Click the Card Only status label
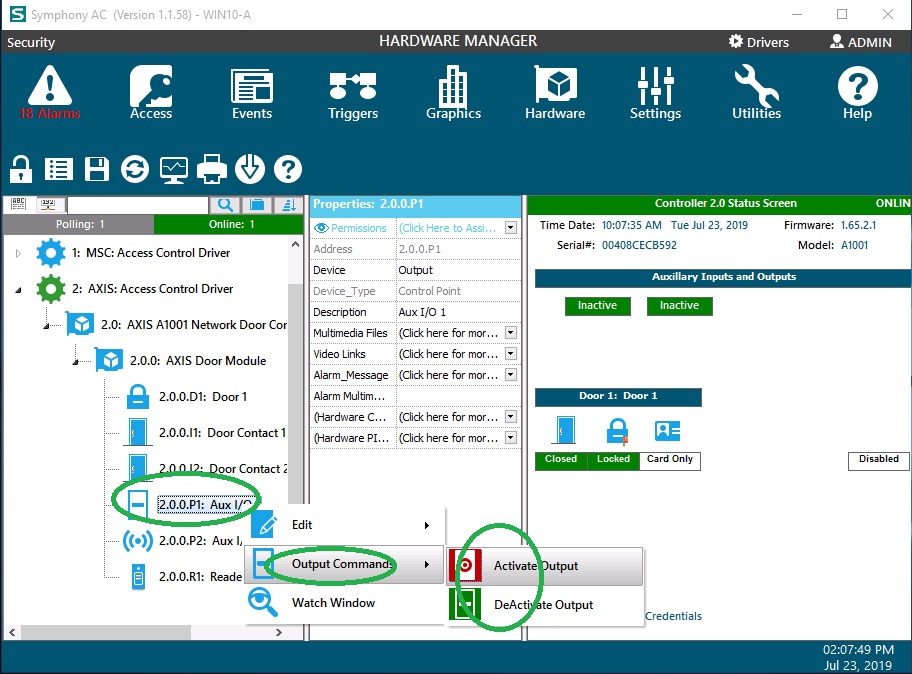The width and height of the screenshot is (912, 674). pyautogui.click(x=670, y=460)
